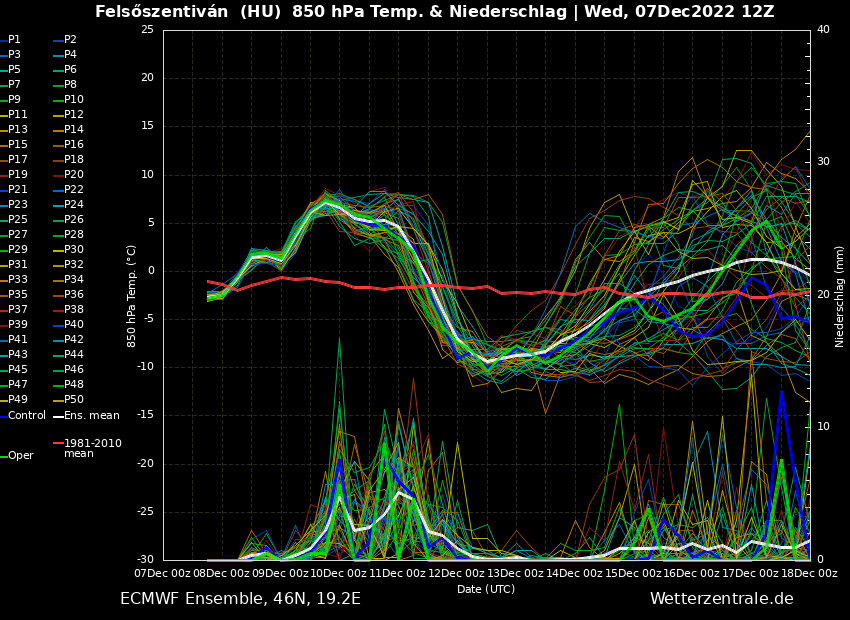The image size is (850, 620).
Task: Pick the P32 legend entry
Action: pyautogui.click(x=74, y=265)
